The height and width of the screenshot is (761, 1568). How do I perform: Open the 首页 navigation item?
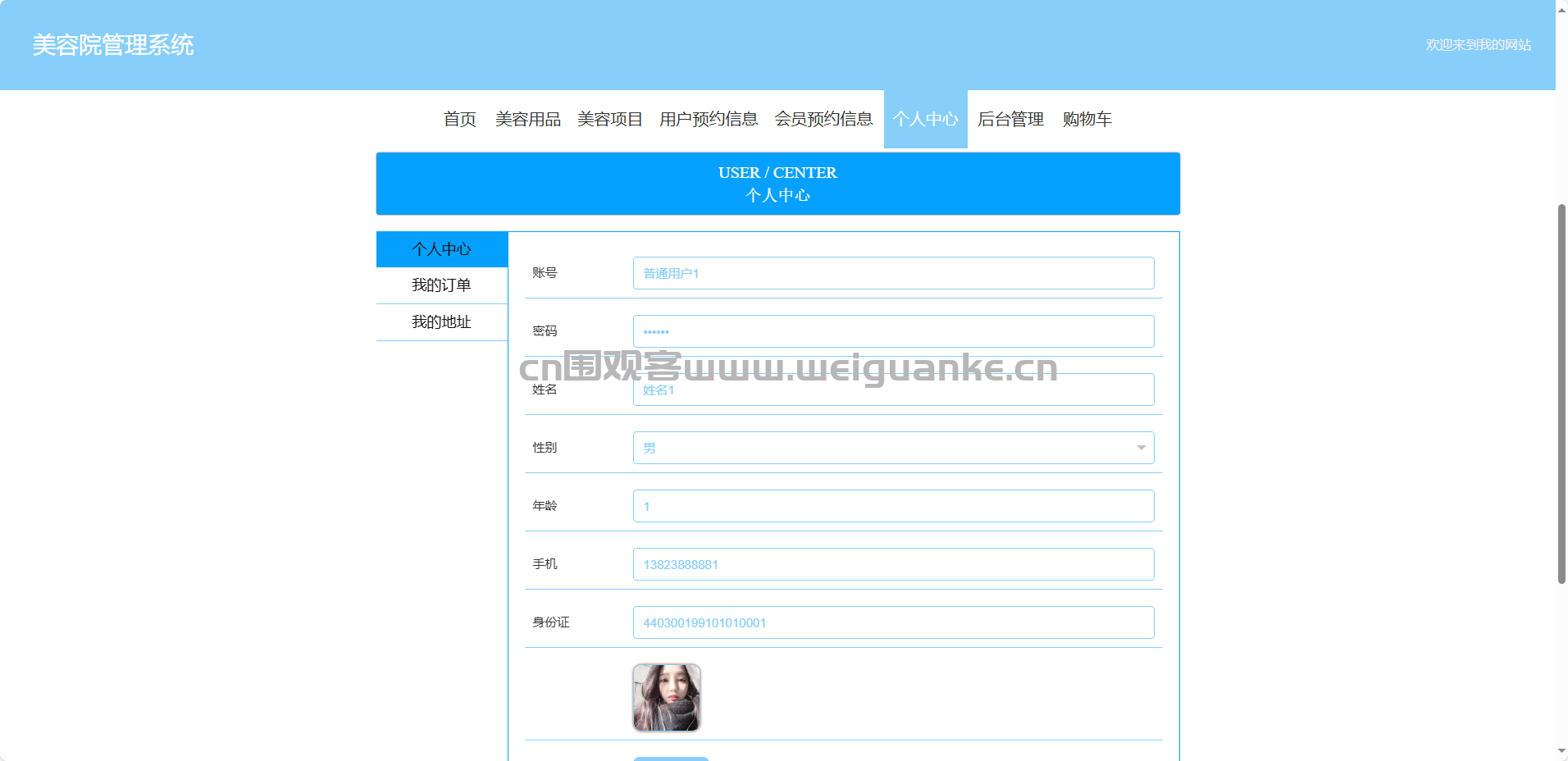[x=459, y=119]
